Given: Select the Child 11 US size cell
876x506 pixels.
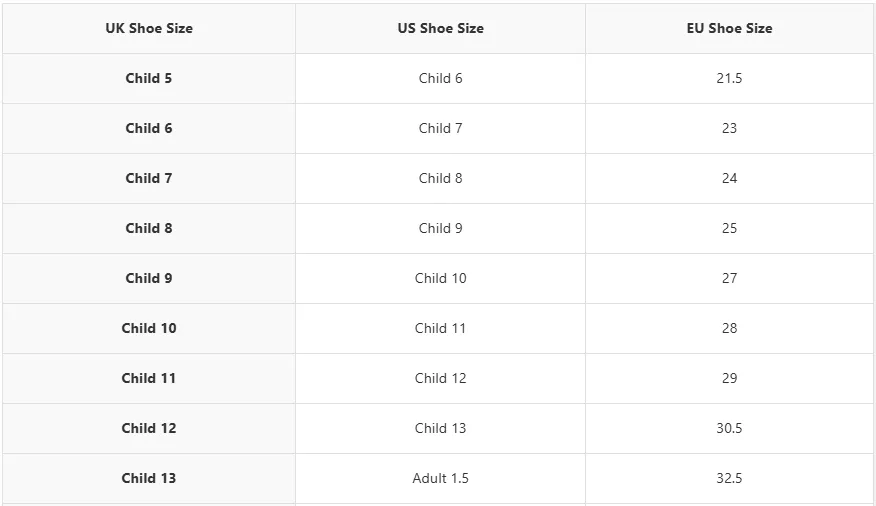Looking at the screenshot, I should (440, 328).
